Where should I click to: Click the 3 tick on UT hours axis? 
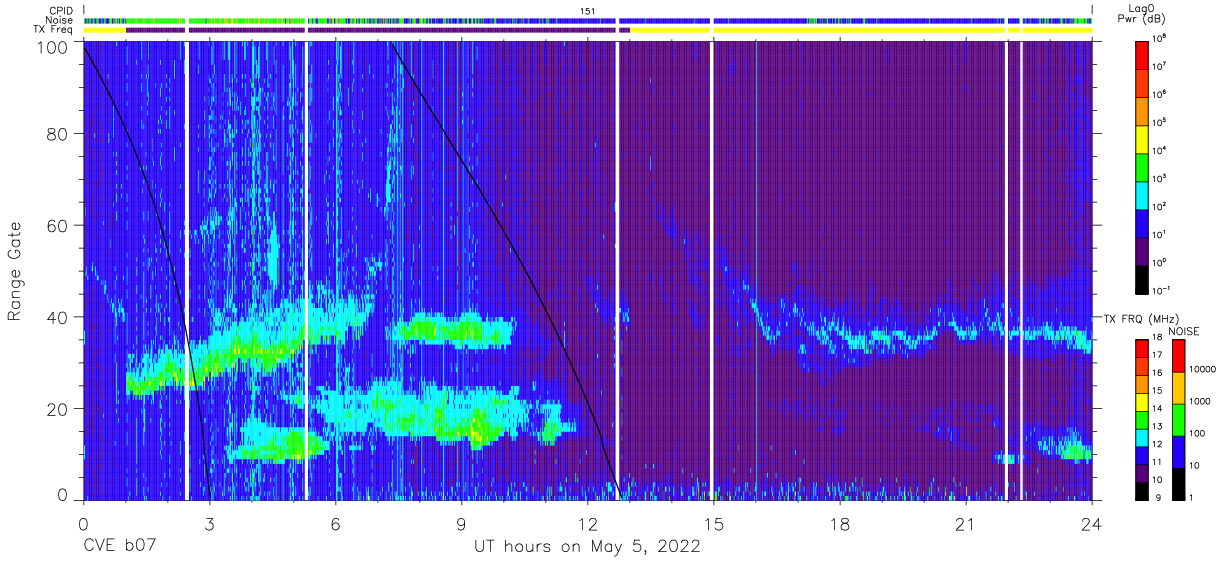[x=209, y=523]
